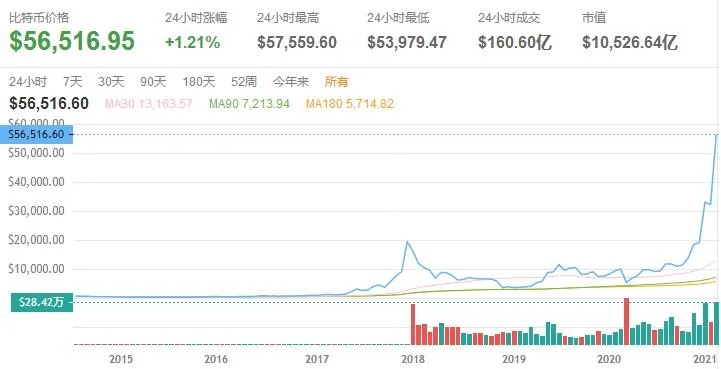Click the 24小时成交 value $160.60亿

point(515,42)
